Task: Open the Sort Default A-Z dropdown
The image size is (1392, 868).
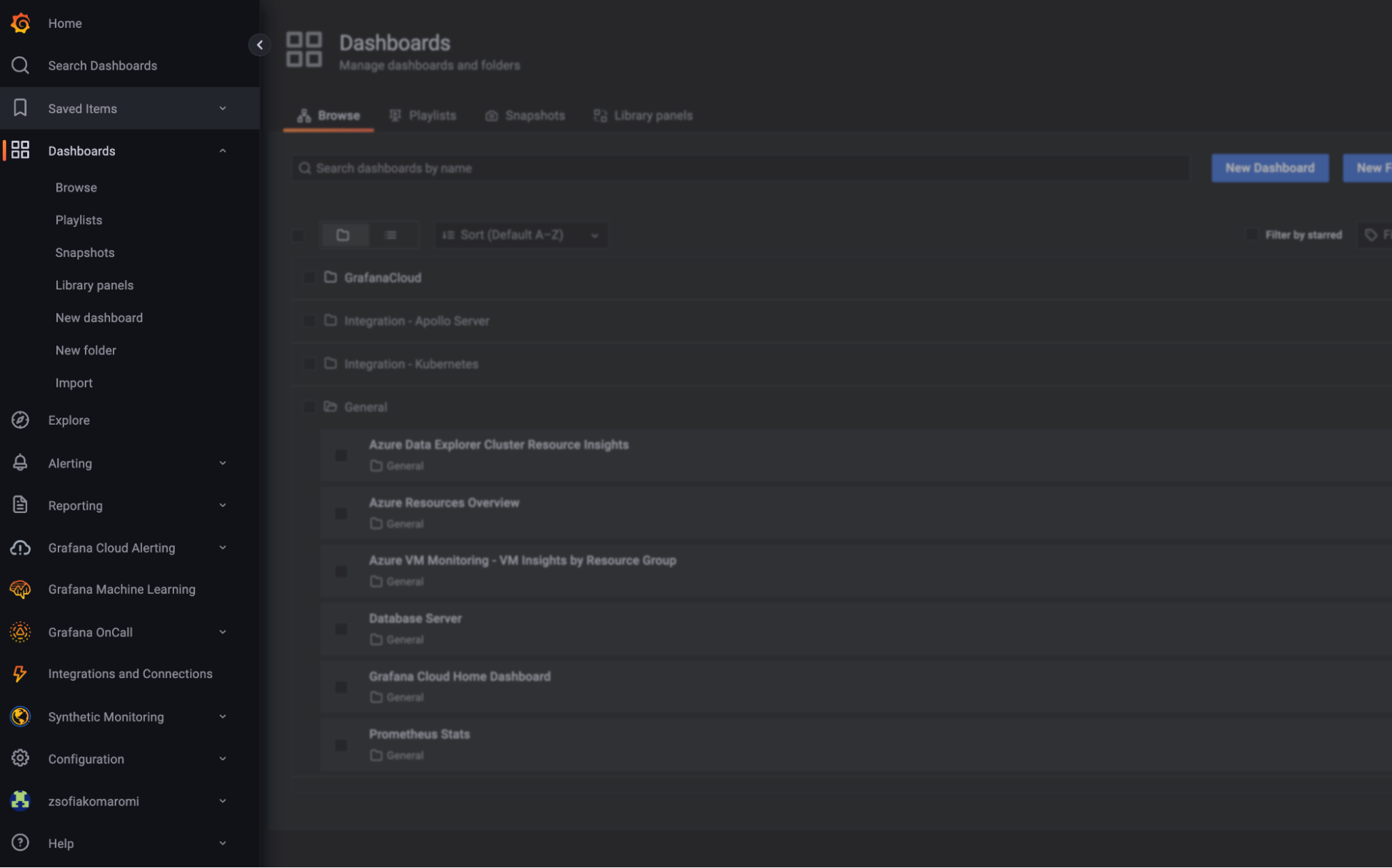Action: coord(520,235)
